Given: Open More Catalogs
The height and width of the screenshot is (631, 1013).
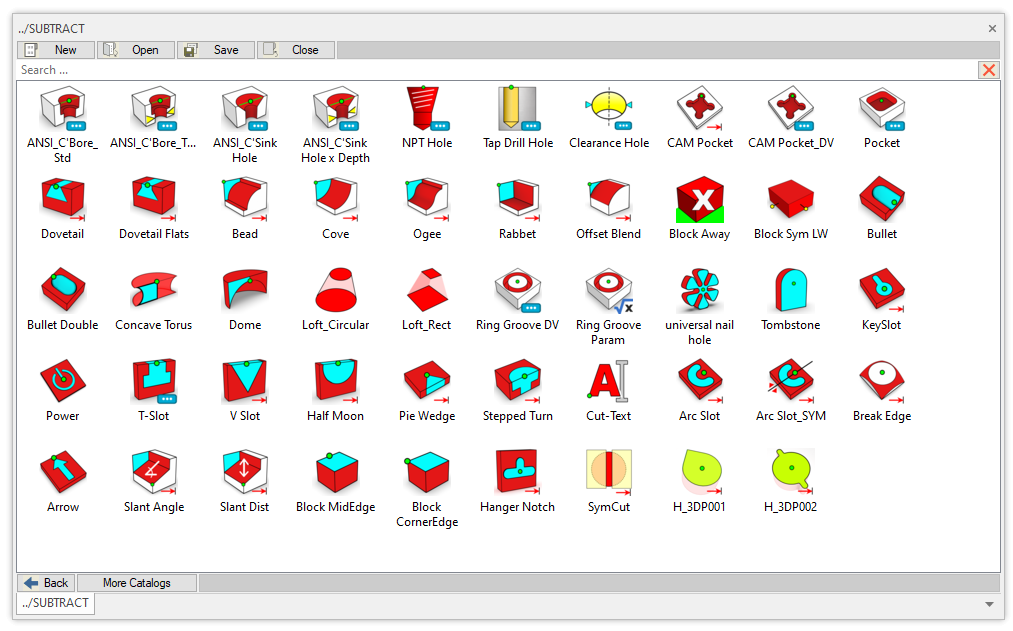Looking at the screenshot, I should (x=136, y=583).
